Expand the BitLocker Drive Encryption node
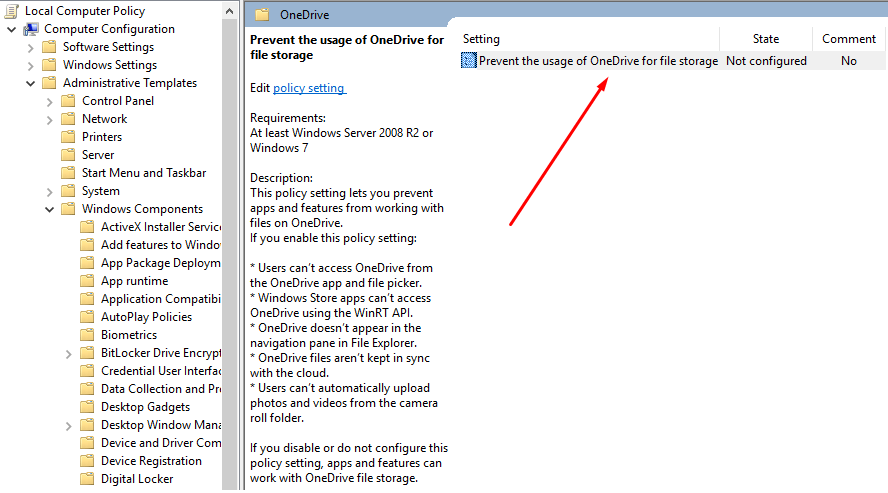 [x=69, y=354]
